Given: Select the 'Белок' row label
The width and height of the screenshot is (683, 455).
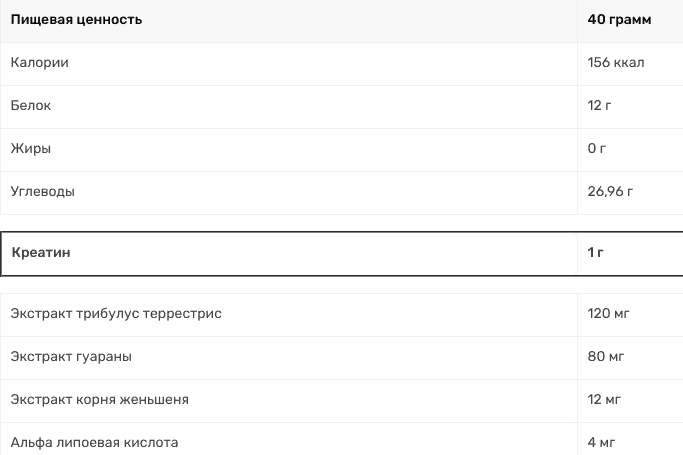Looking at the screenshot, I should click(x=30, y=105).
